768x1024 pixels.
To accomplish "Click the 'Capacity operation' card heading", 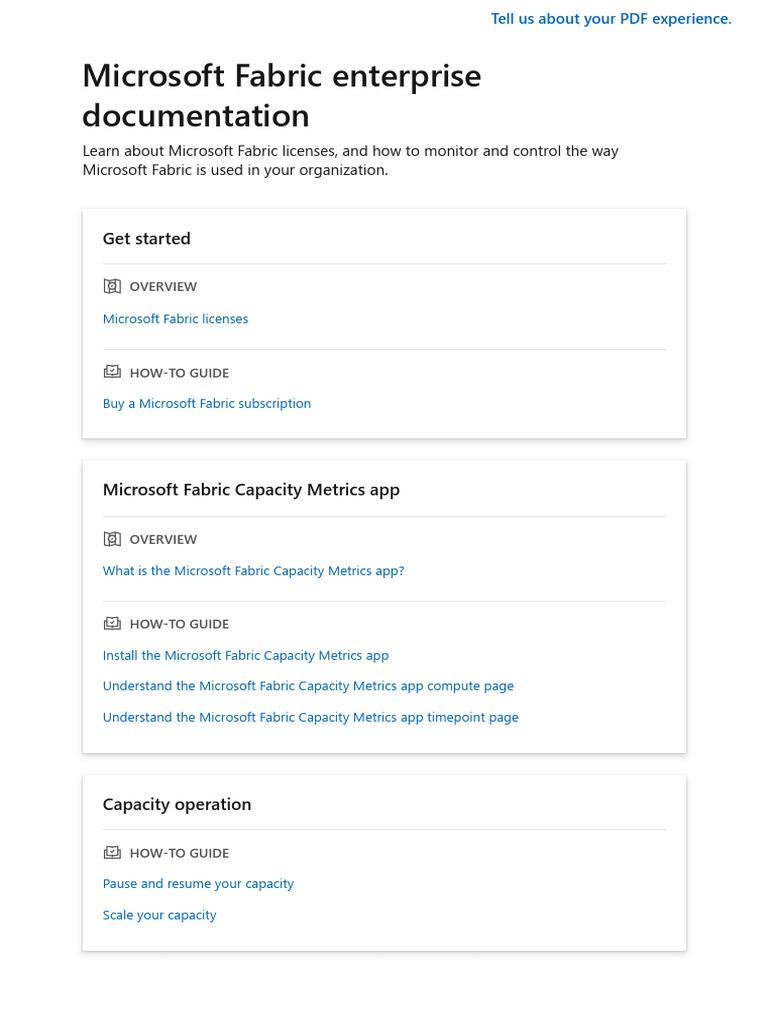I will [177, 805].
